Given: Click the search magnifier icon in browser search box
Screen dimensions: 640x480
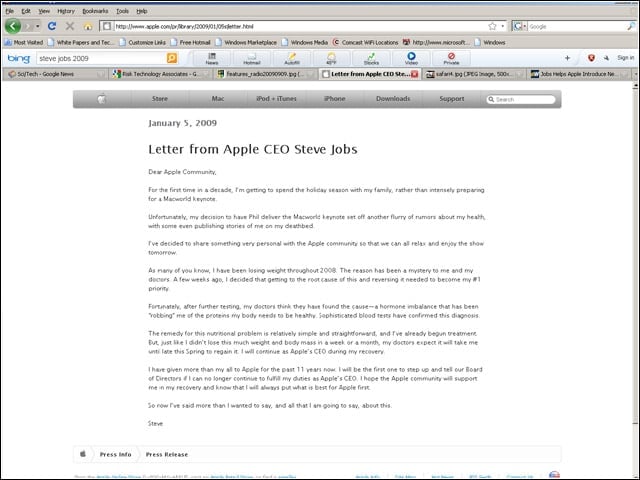Looking at the screenshot, I should point(631,27).
